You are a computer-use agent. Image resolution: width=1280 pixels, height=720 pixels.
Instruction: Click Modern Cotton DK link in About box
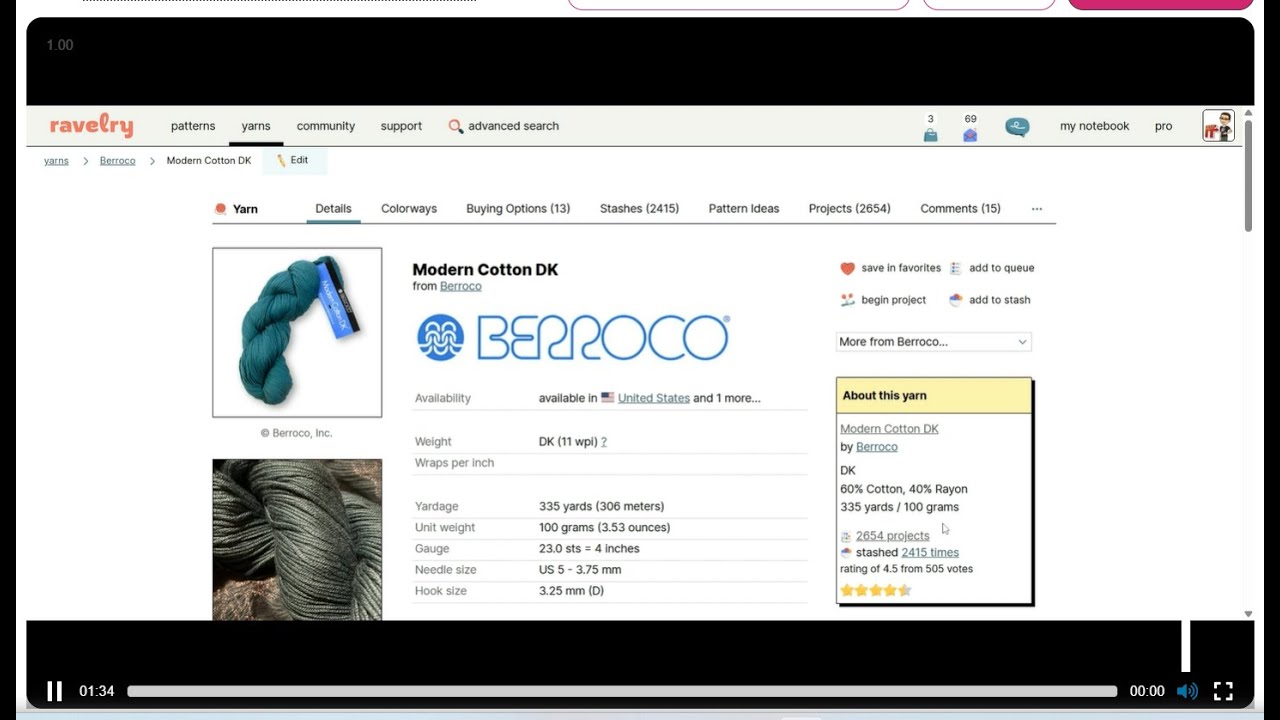coord(889,429)
